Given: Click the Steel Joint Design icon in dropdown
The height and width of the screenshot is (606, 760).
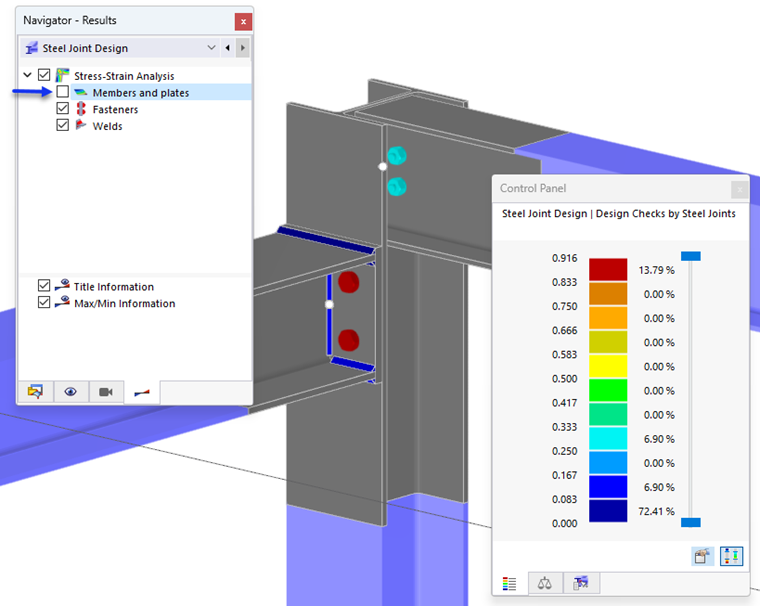Looking at the screenshot, I should coord(32,48).
